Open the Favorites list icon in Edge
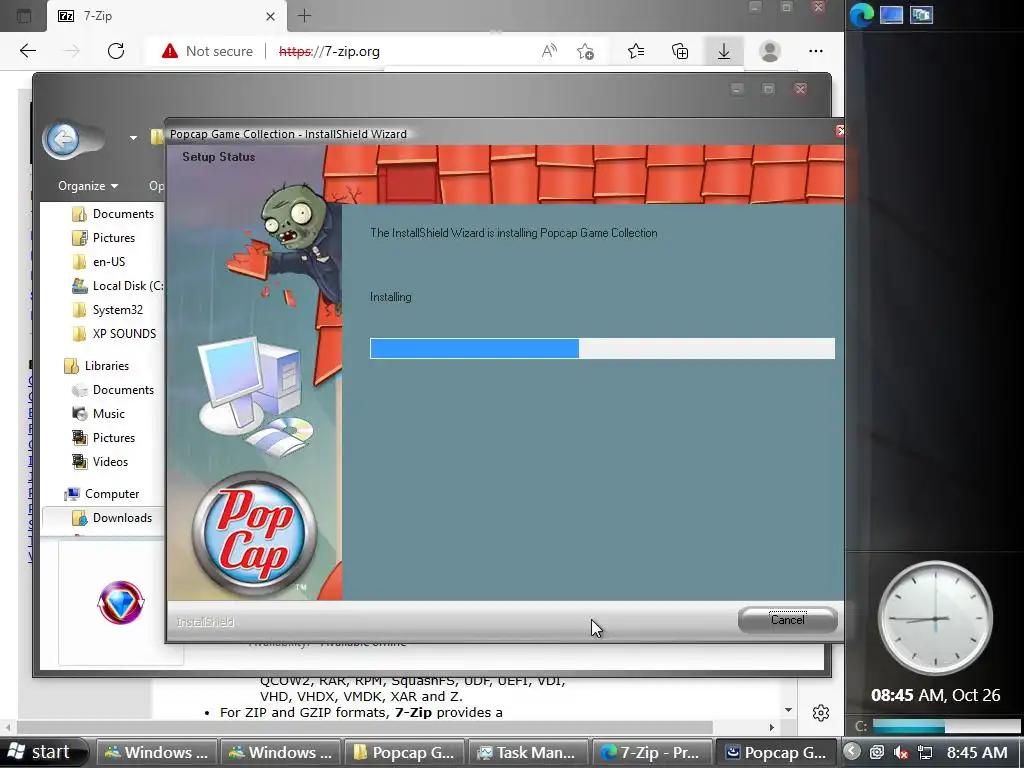 [x=635, y=51]
